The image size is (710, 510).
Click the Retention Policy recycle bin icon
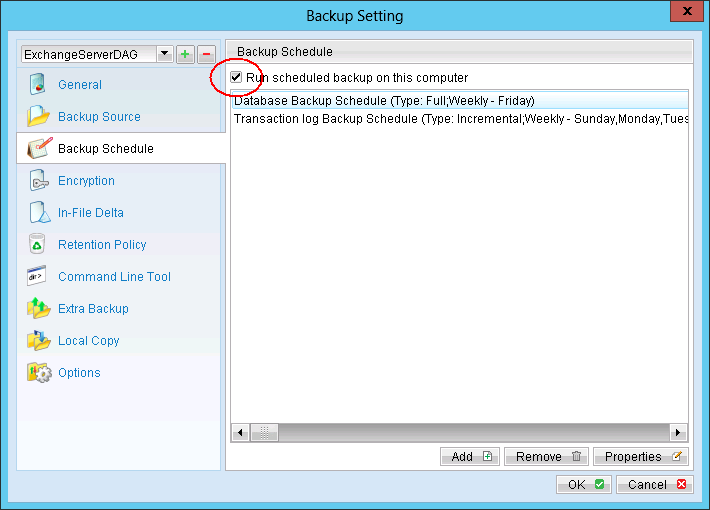coord(38,245)
